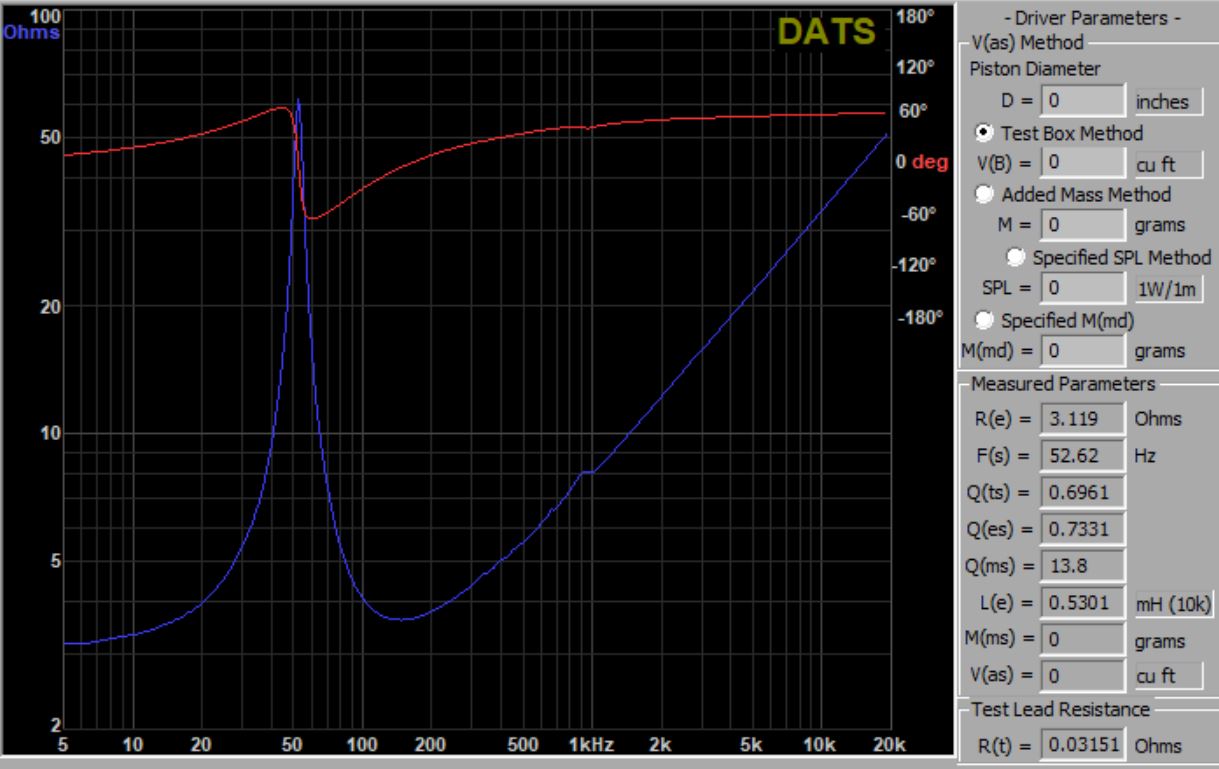Click the Piston Diameter D input field
Image resolution: width=1219 pixels, height=769 pixels.
pyautogui.click(x=1083, y=101)
